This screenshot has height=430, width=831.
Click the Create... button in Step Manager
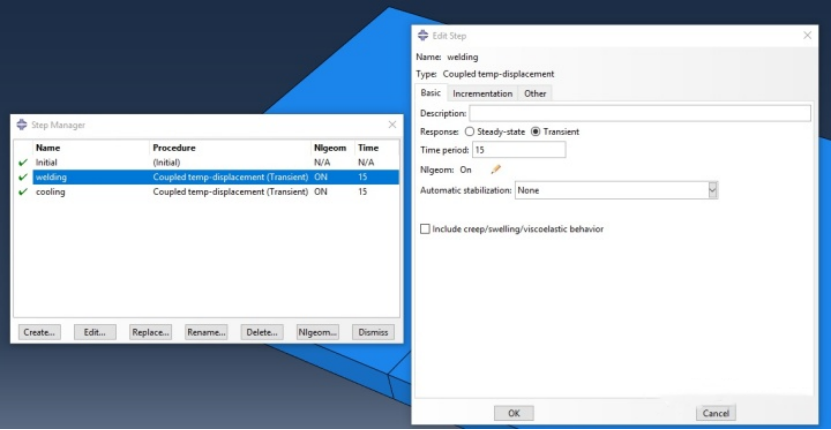[x=39, y=332]
